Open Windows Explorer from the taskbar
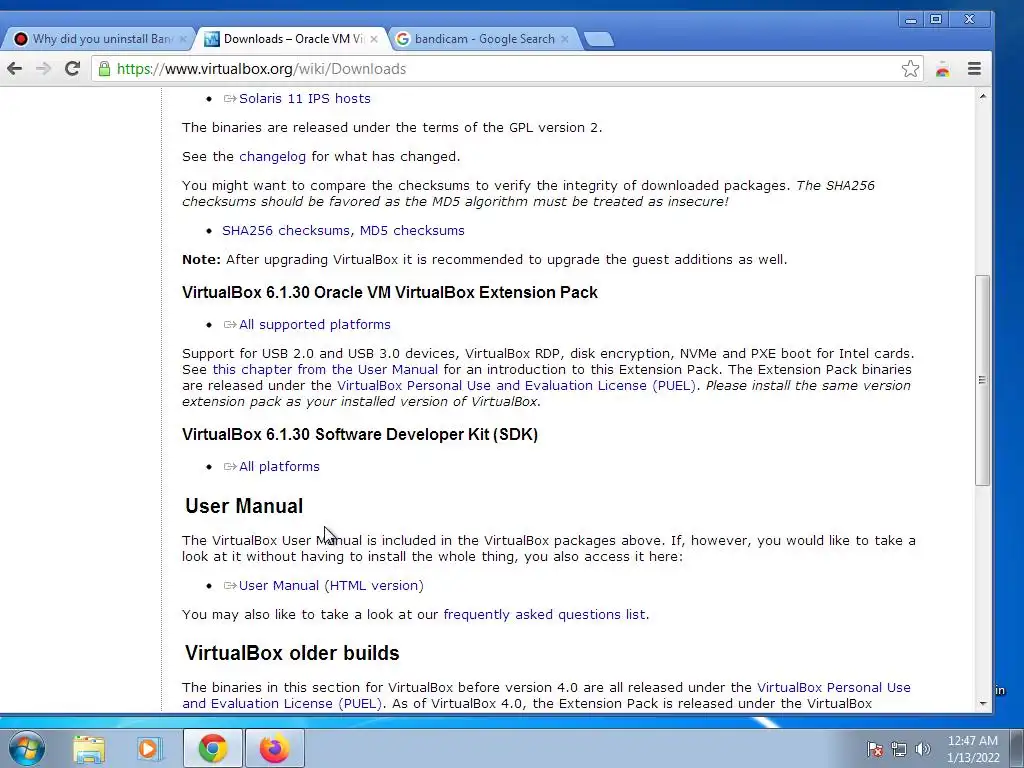The height and width of the screenshot is (768, 1024). [89, 749]
